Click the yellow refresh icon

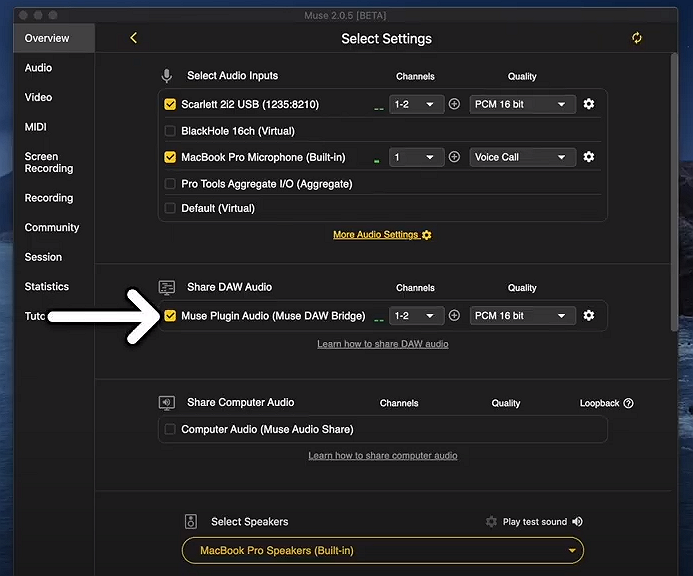[x=636, y=38]
